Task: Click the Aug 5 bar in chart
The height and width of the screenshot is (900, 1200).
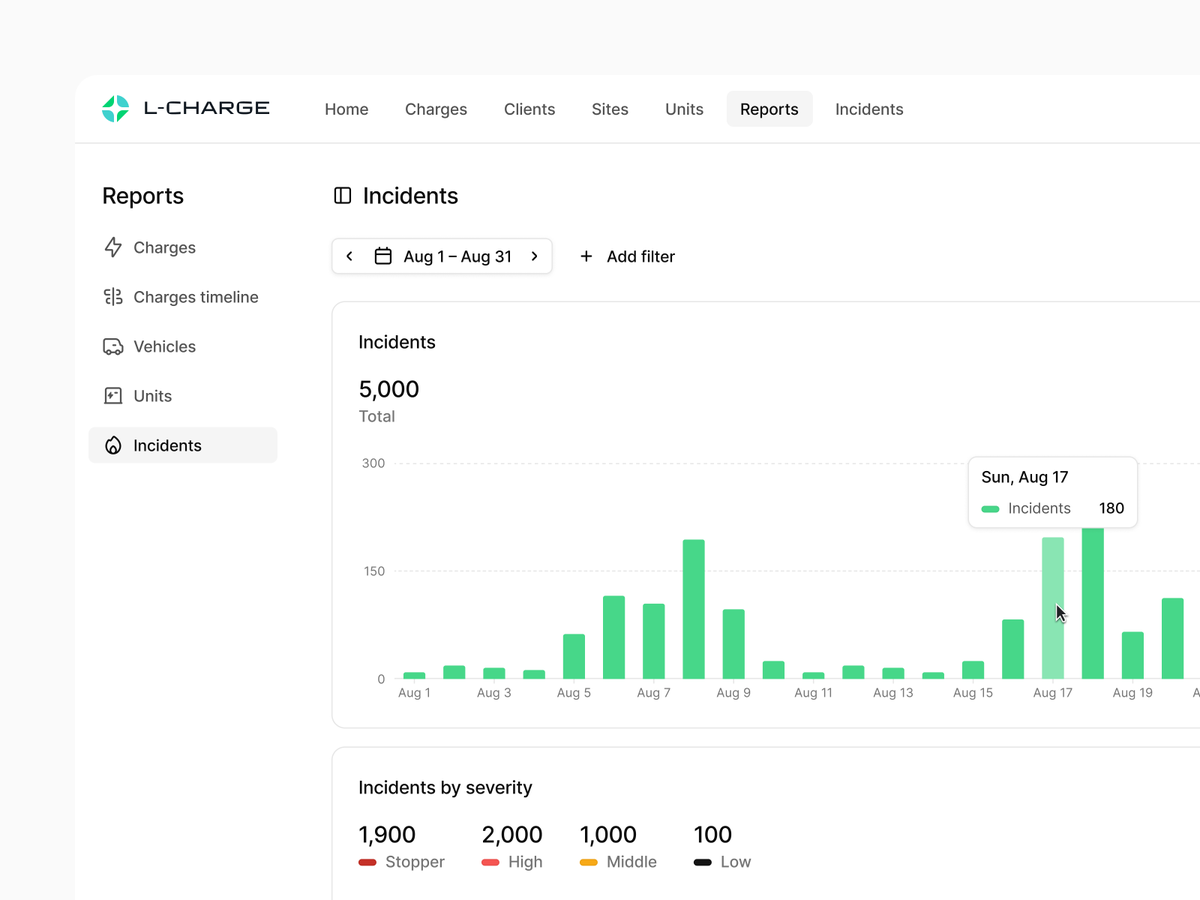Action: coord(574,656)
